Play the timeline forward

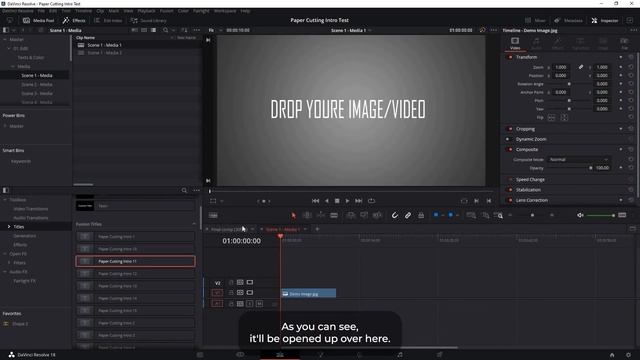(x=347, y=201)
